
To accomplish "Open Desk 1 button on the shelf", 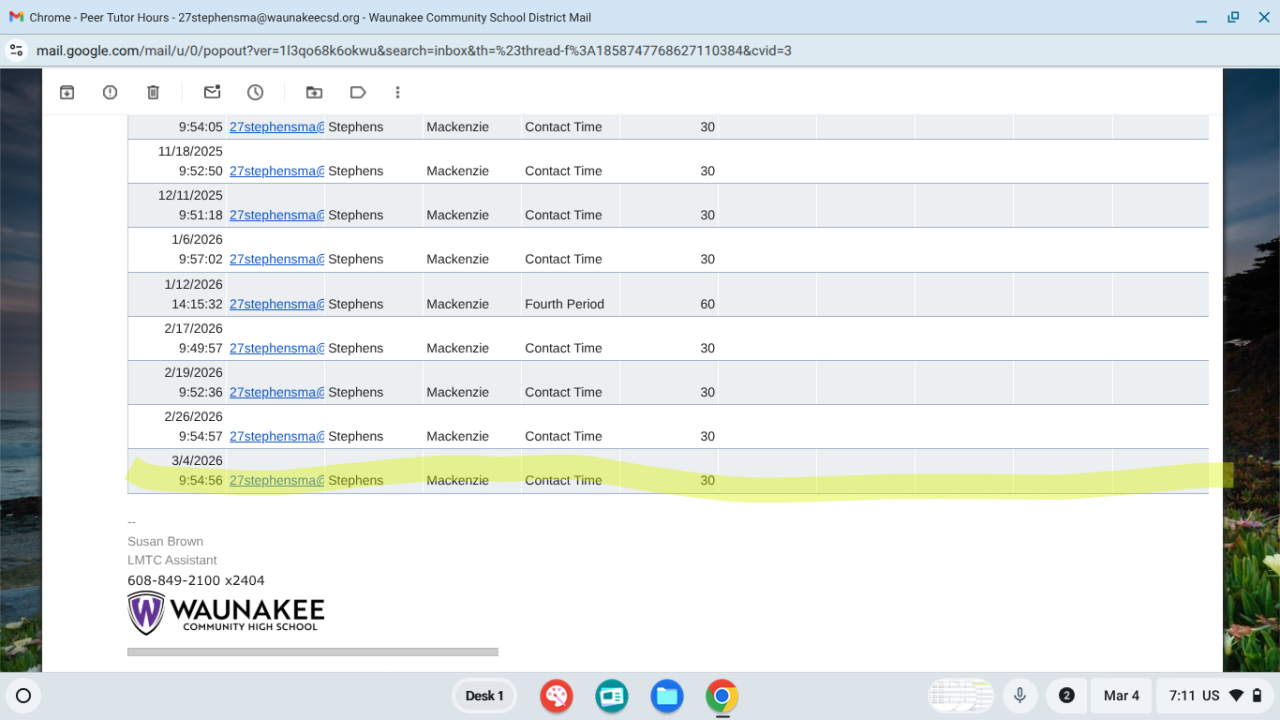I will [484, 696].
